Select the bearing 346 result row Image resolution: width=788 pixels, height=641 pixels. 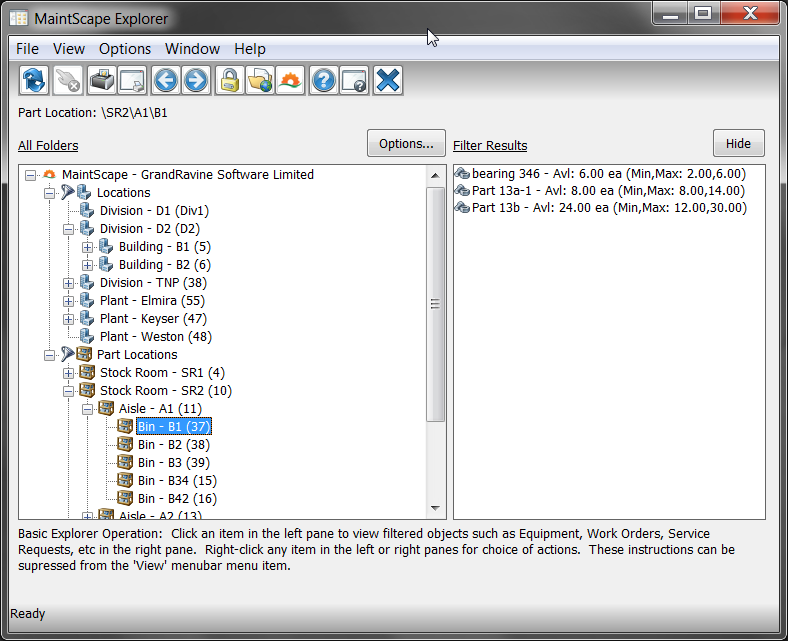(600, 173)
